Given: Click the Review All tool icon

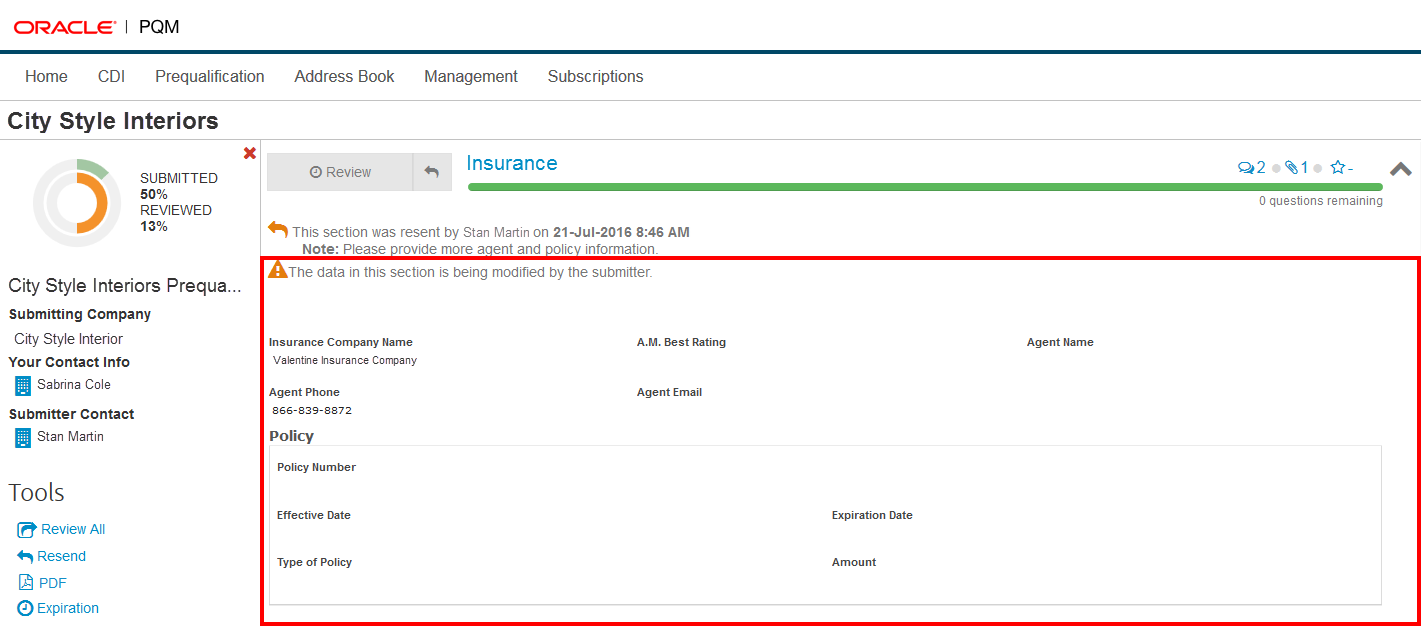Looking at the screenshot, I should click(x=26, y=529).
